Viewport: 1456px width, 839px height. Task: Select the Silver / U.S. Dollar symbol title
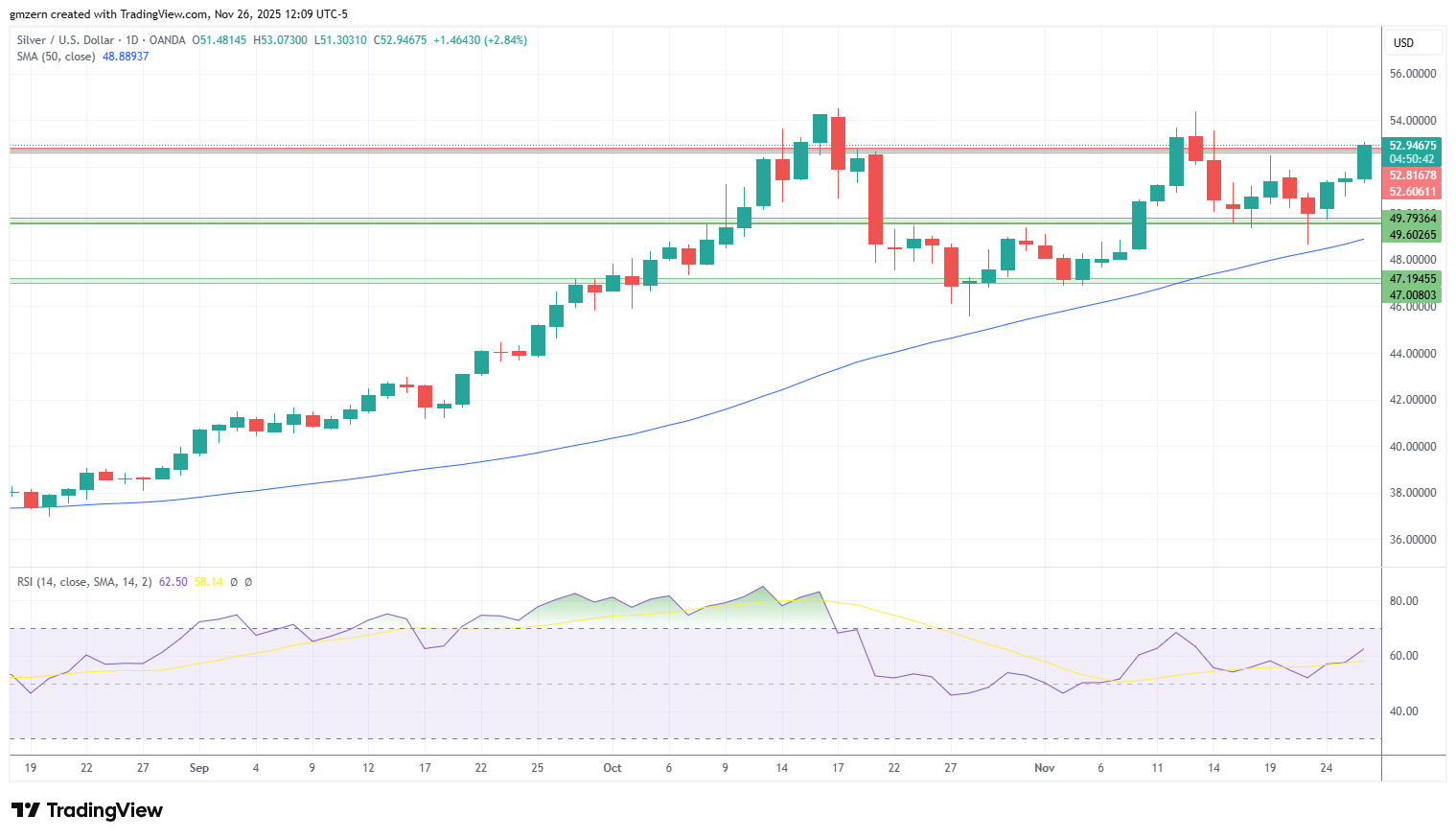(65, 40)
